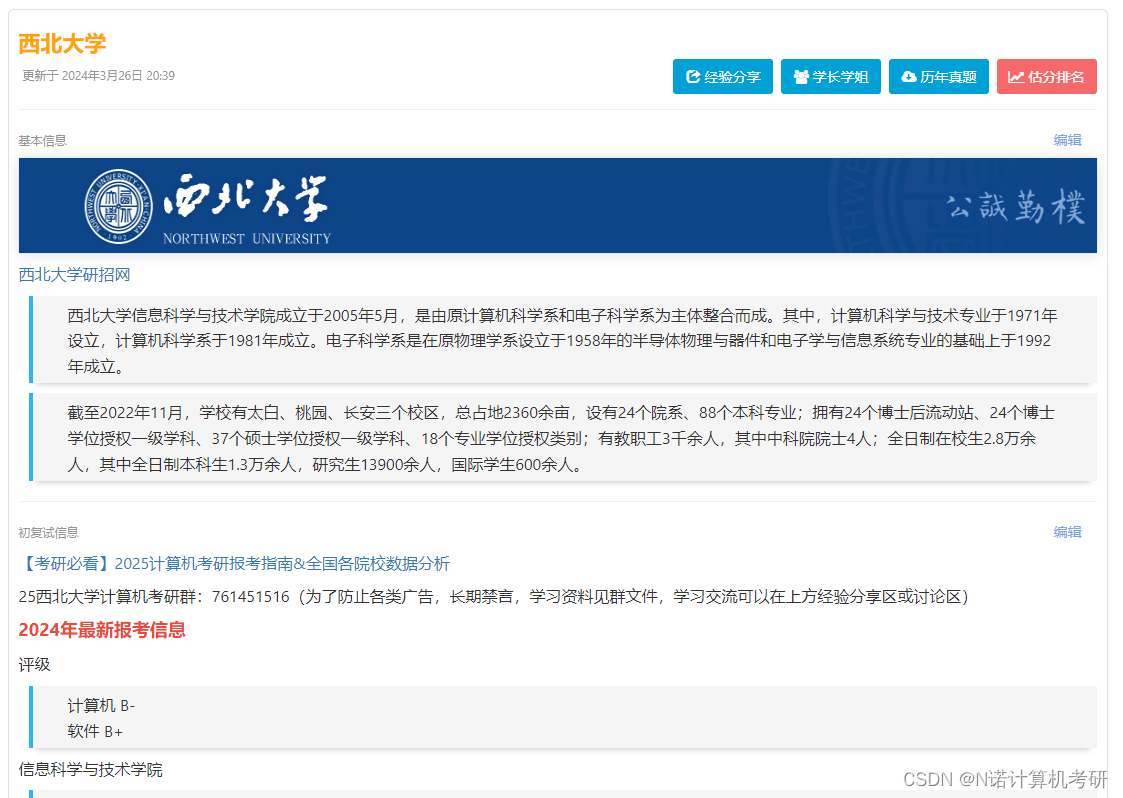Click the 基本信息 section label
1123x798 pixels.
pyautogui.click(x=42, y=141)
